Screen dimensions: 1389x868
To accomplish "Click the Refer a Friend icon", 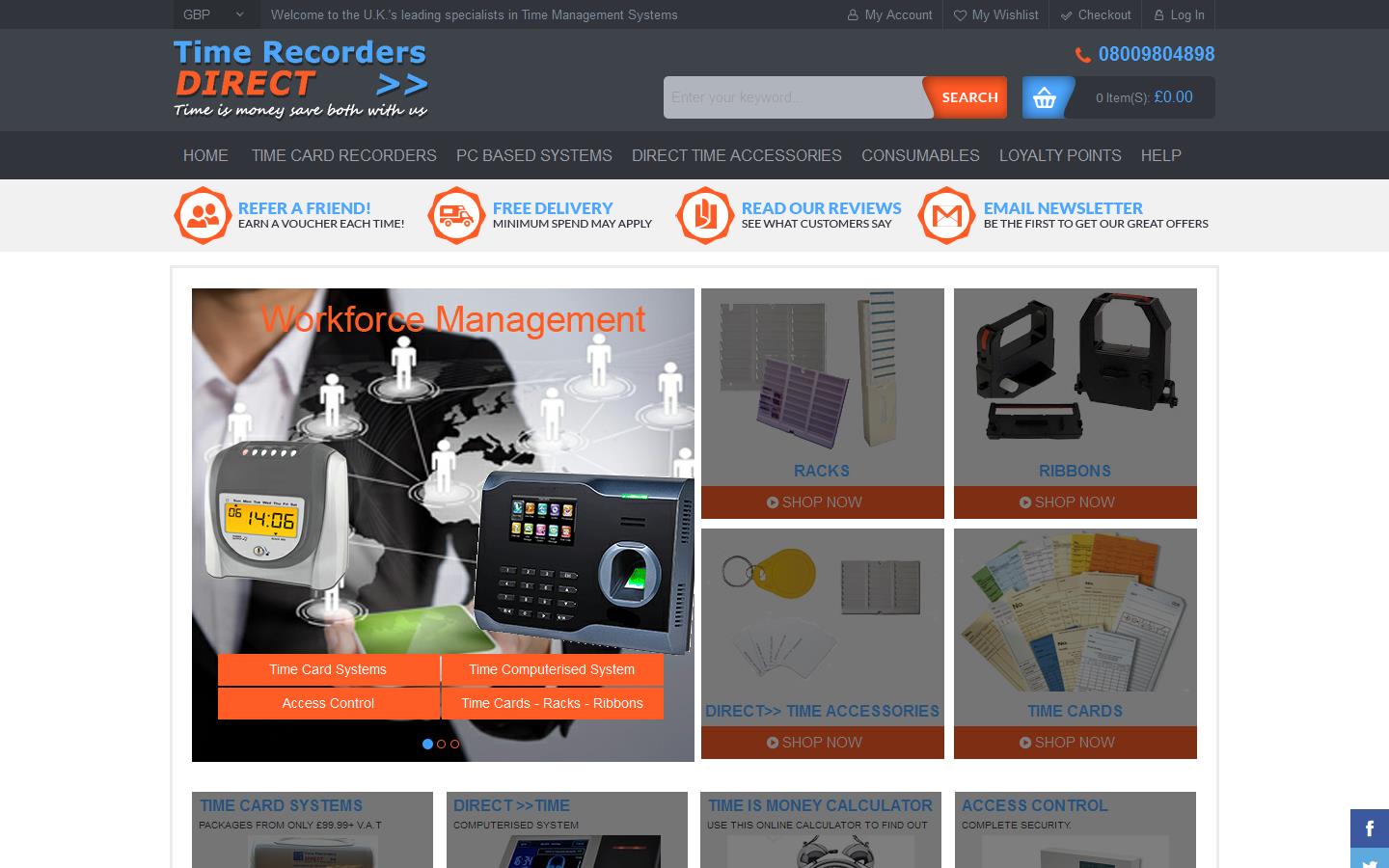I will tap(203, 215).
